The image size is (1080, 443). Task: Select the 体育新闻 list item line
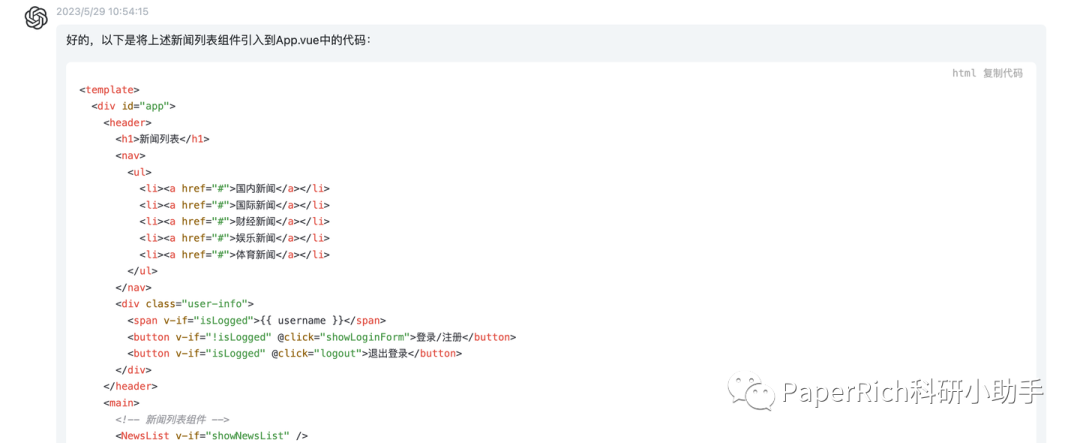pos(234,255)
